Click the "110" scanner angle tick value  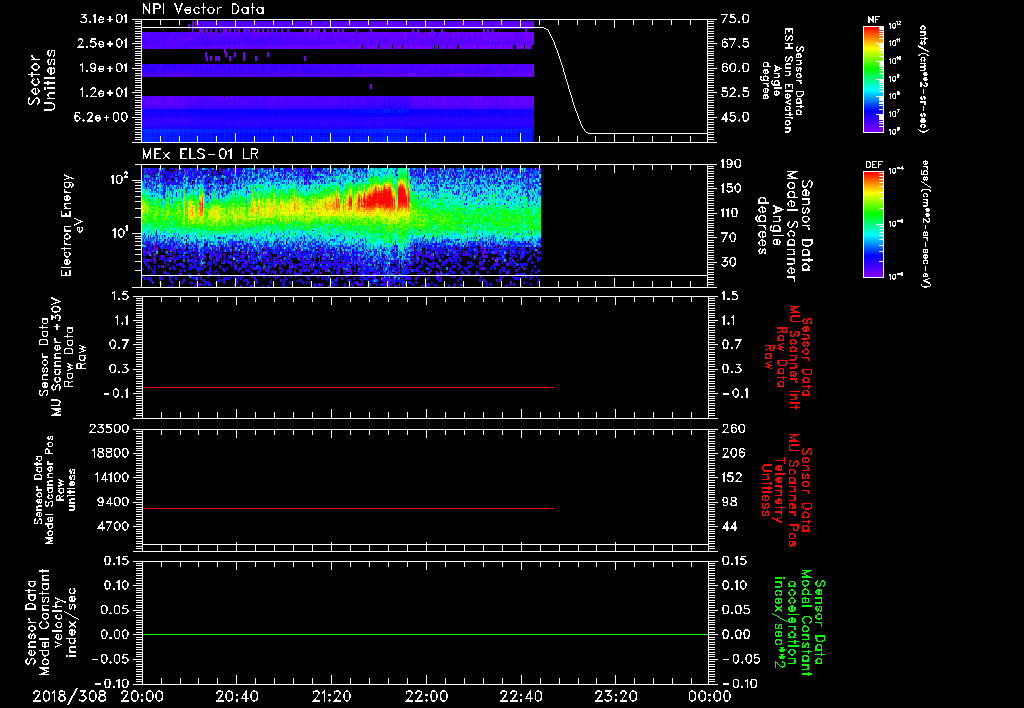(x=732, y=213)
